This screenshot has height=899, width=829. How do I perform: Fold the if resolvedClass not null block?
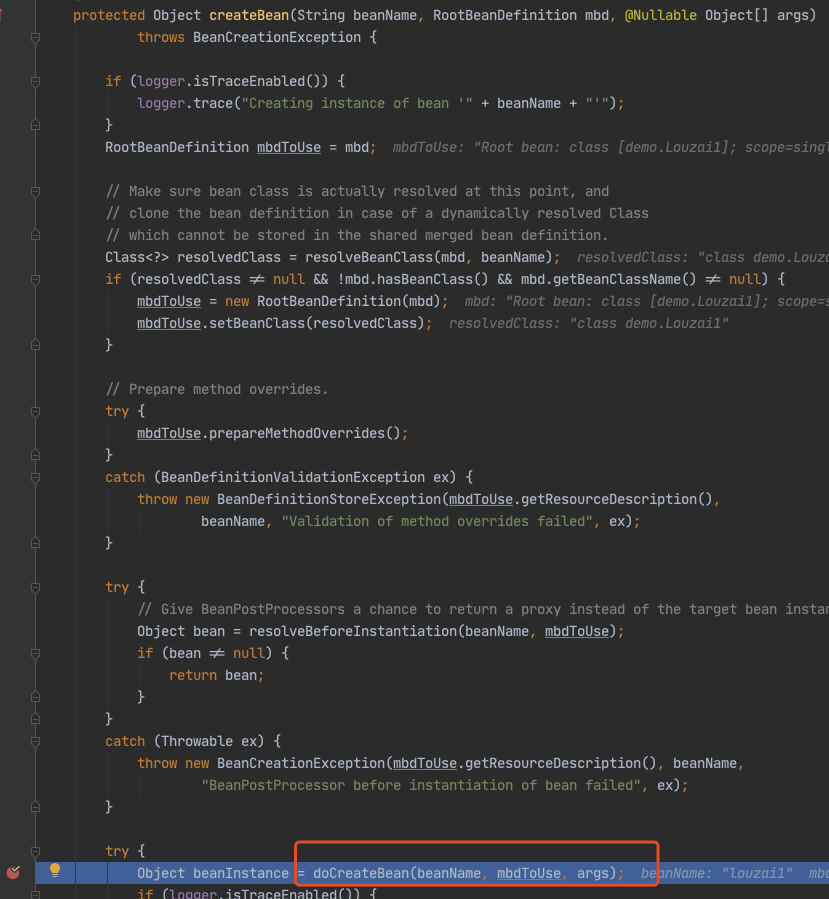pyautogui.click(x=36, y=280)
